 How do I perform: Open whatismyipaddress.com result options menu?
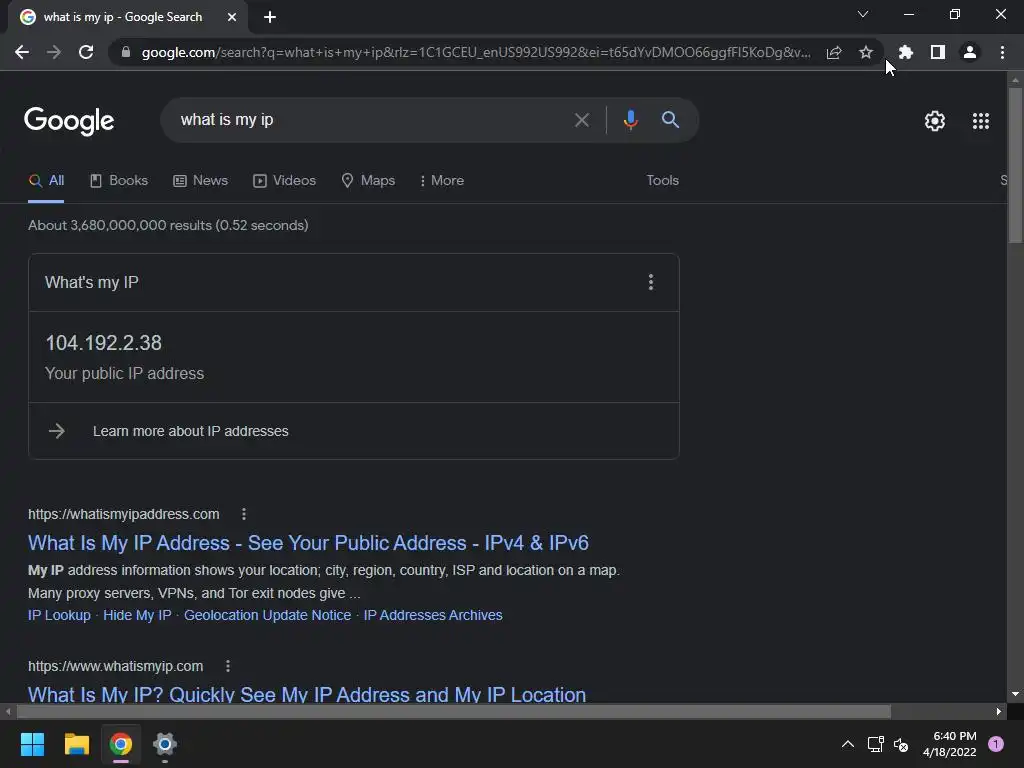click(x=244, y=515)
